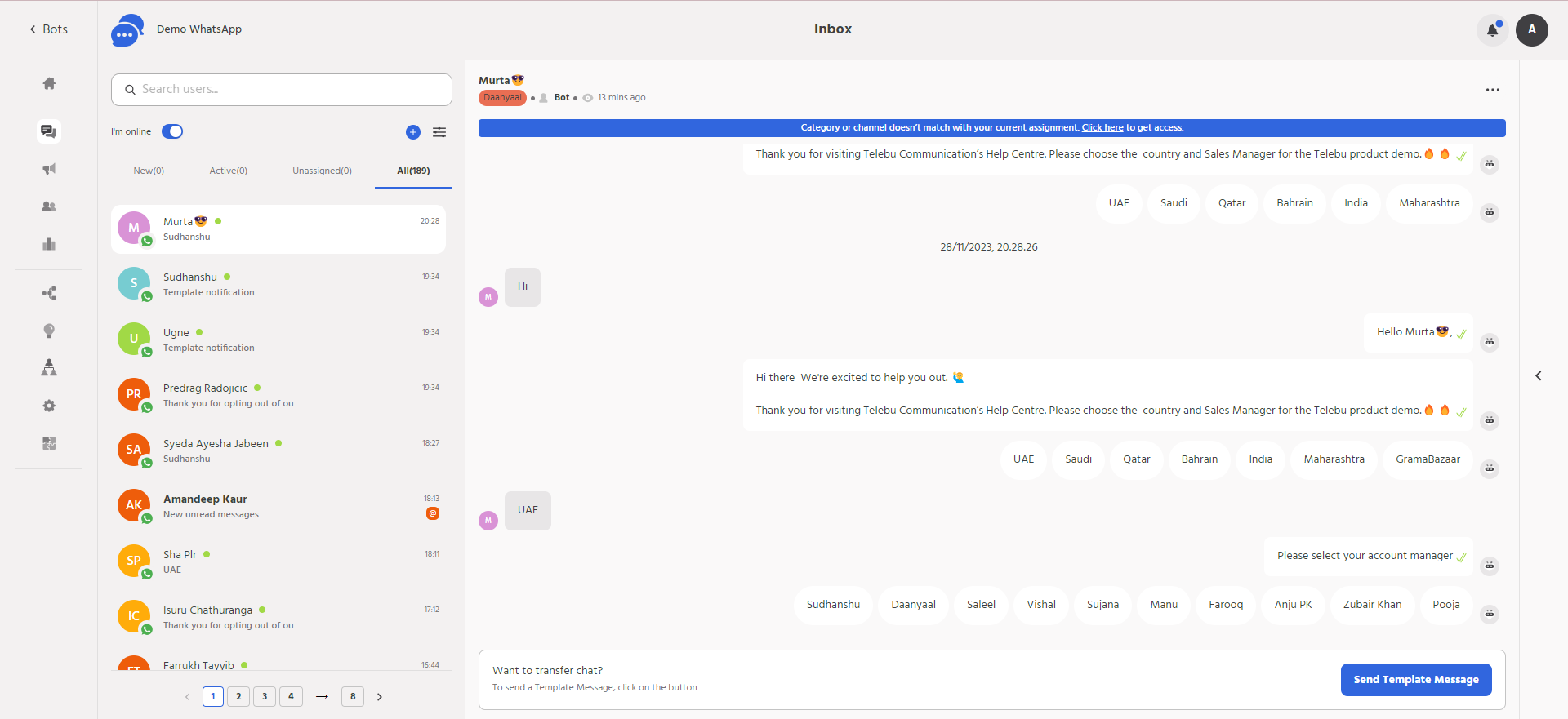The image size is (1568, 719).
Task: Click the Inbox page title
Action: tap(833, 29)
